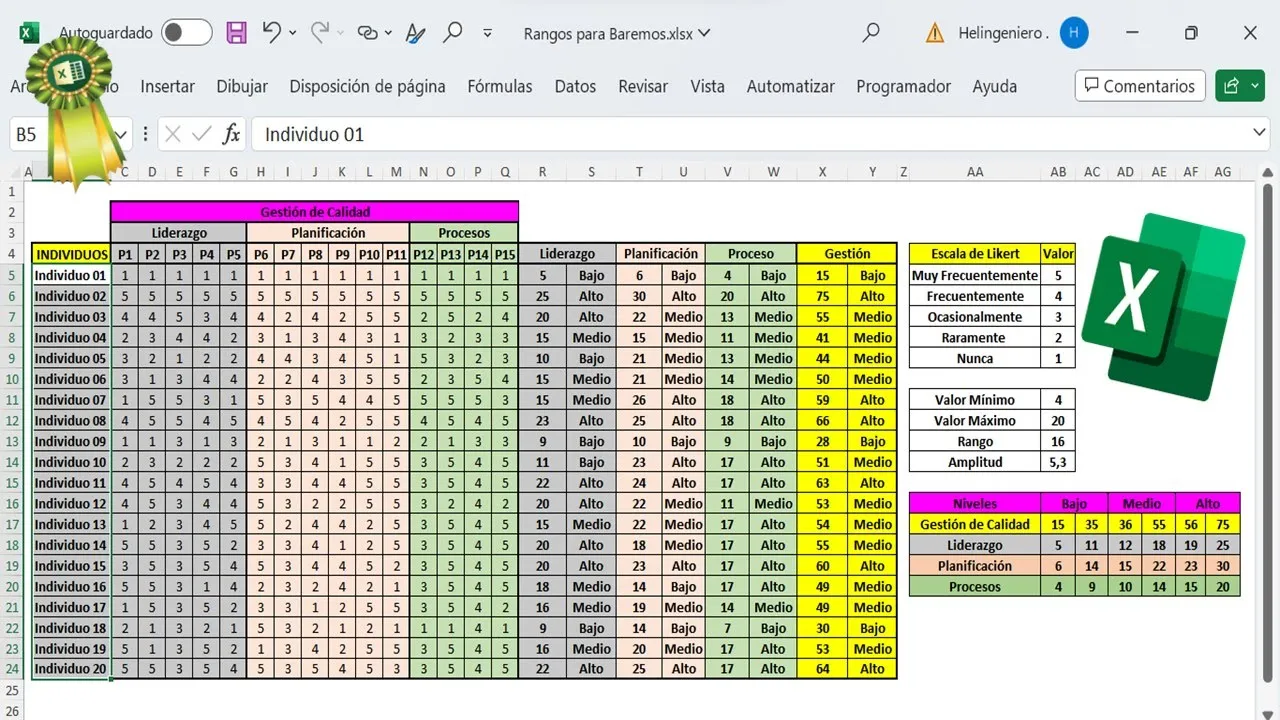Viewport: 1280px width, 720px height.
Task: Restore down the Excel window
Action: (1191, 33)
